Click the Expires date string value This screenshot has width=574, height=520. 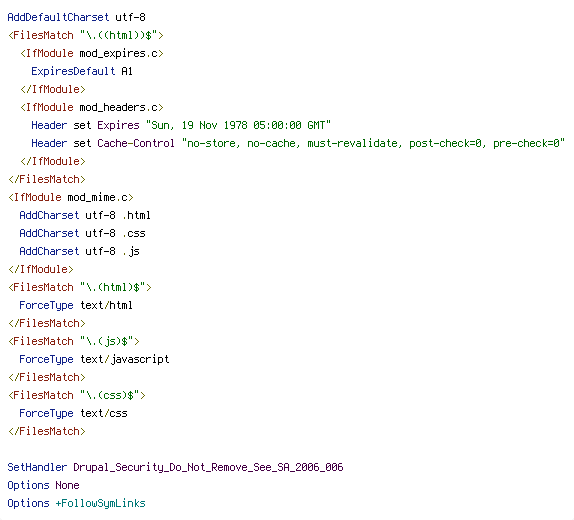(238, 125)
